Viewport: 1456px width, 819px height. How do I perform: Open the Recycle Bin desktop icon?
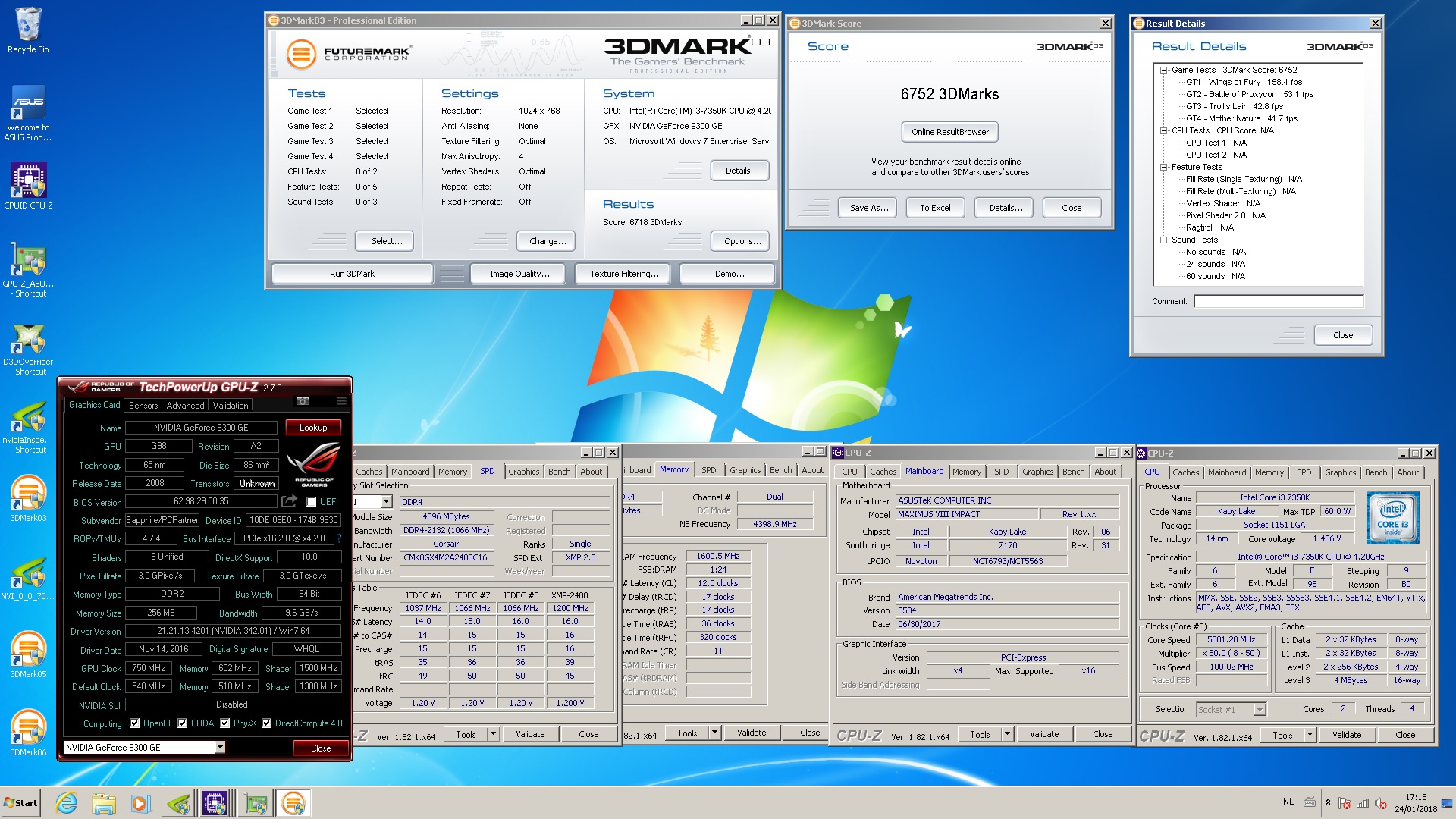(x=28, y=30)
